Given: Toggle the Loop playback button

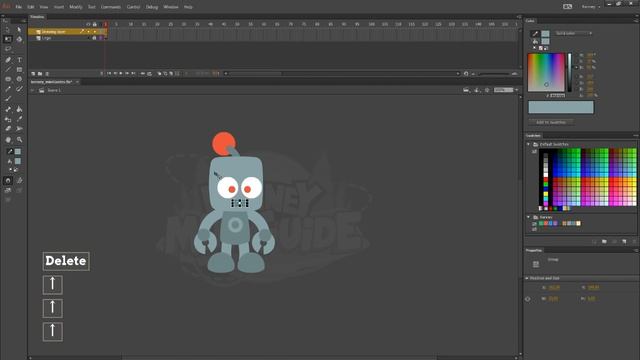Looking at the screenshot, I should click(x=149, y=73).
